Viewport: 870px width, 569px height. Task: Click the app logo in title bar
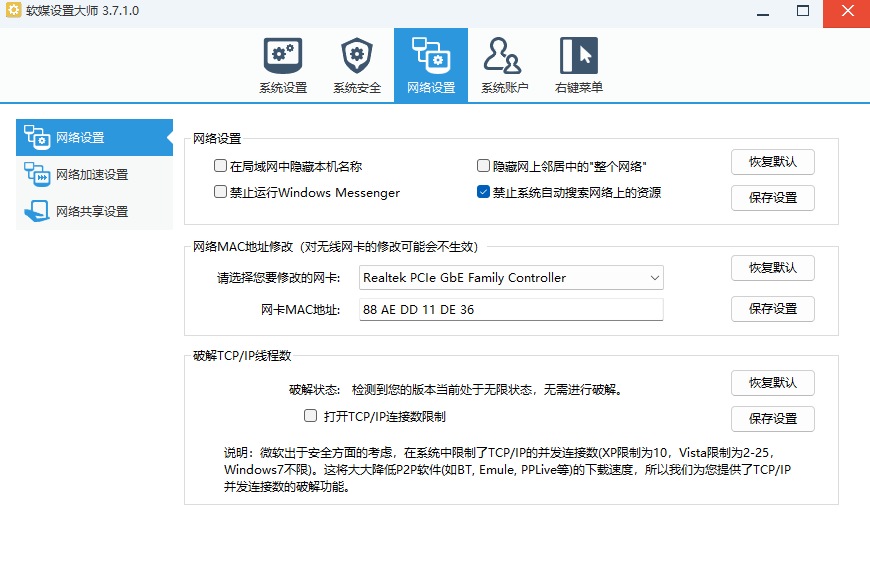point(14,10)
